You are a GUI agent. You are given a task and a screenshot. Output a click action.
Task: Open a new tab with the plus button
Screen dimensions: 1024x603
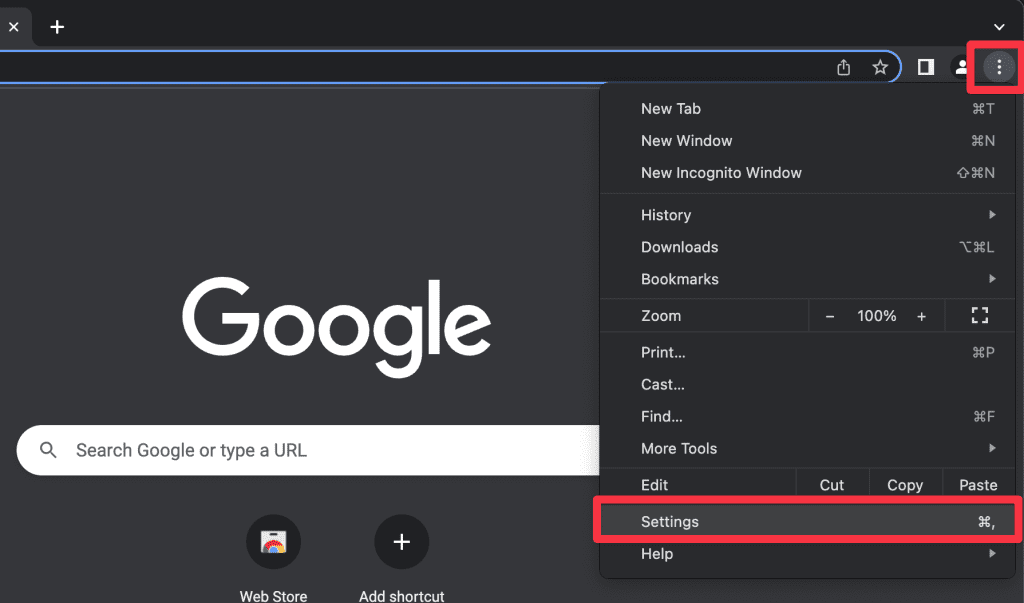(57, 27)
